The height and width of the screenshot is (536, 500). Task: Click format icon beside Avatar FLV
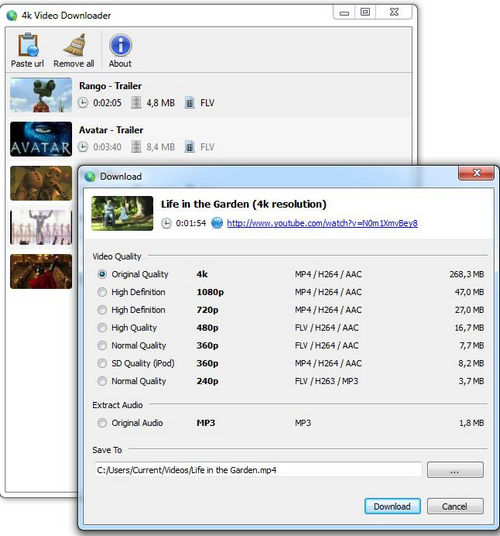190,147
